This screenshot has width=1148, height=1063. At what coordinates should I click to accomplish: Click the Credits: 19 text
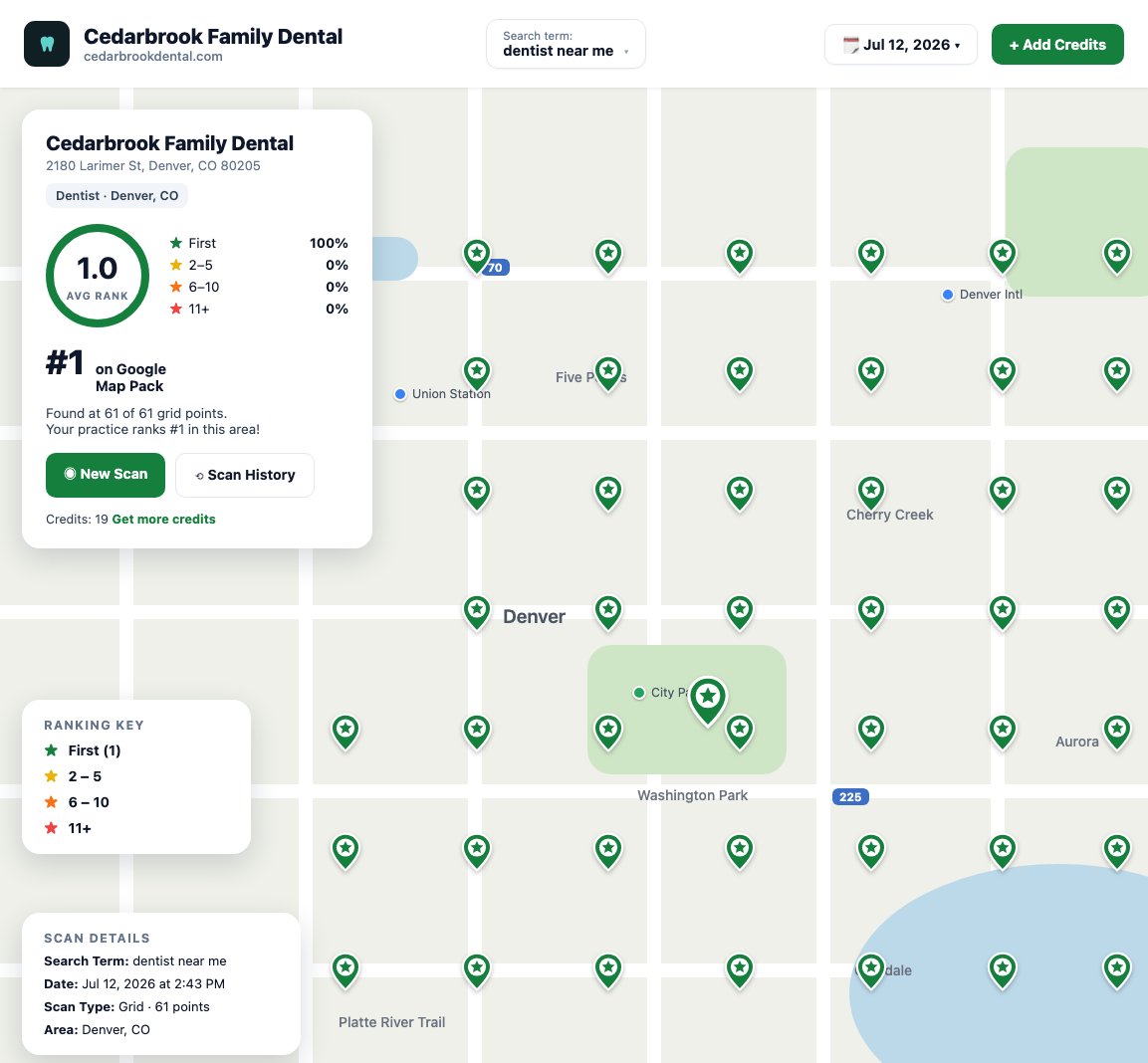[77, 519]
